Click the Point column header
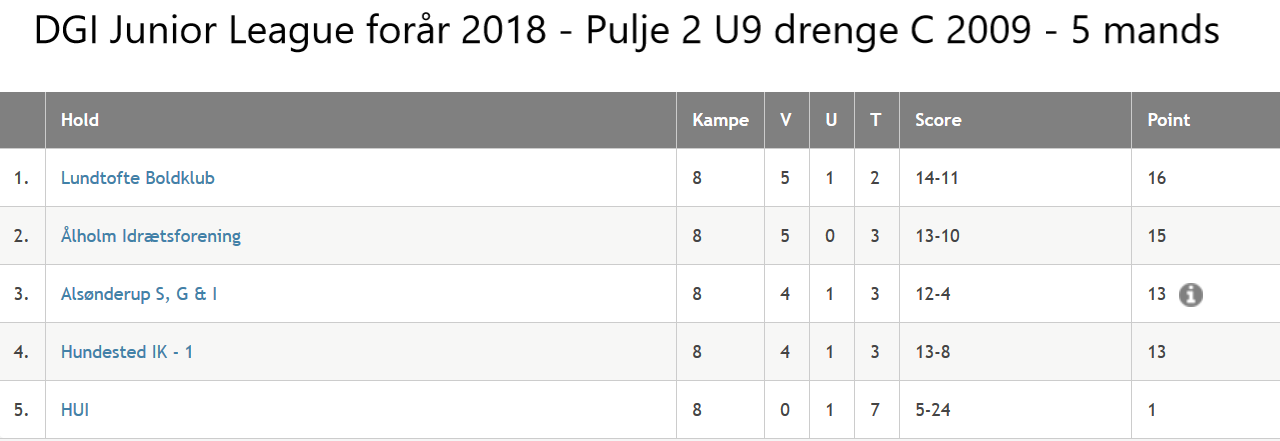Screen dimensions: 1280x441 (x=1169, y=120)
